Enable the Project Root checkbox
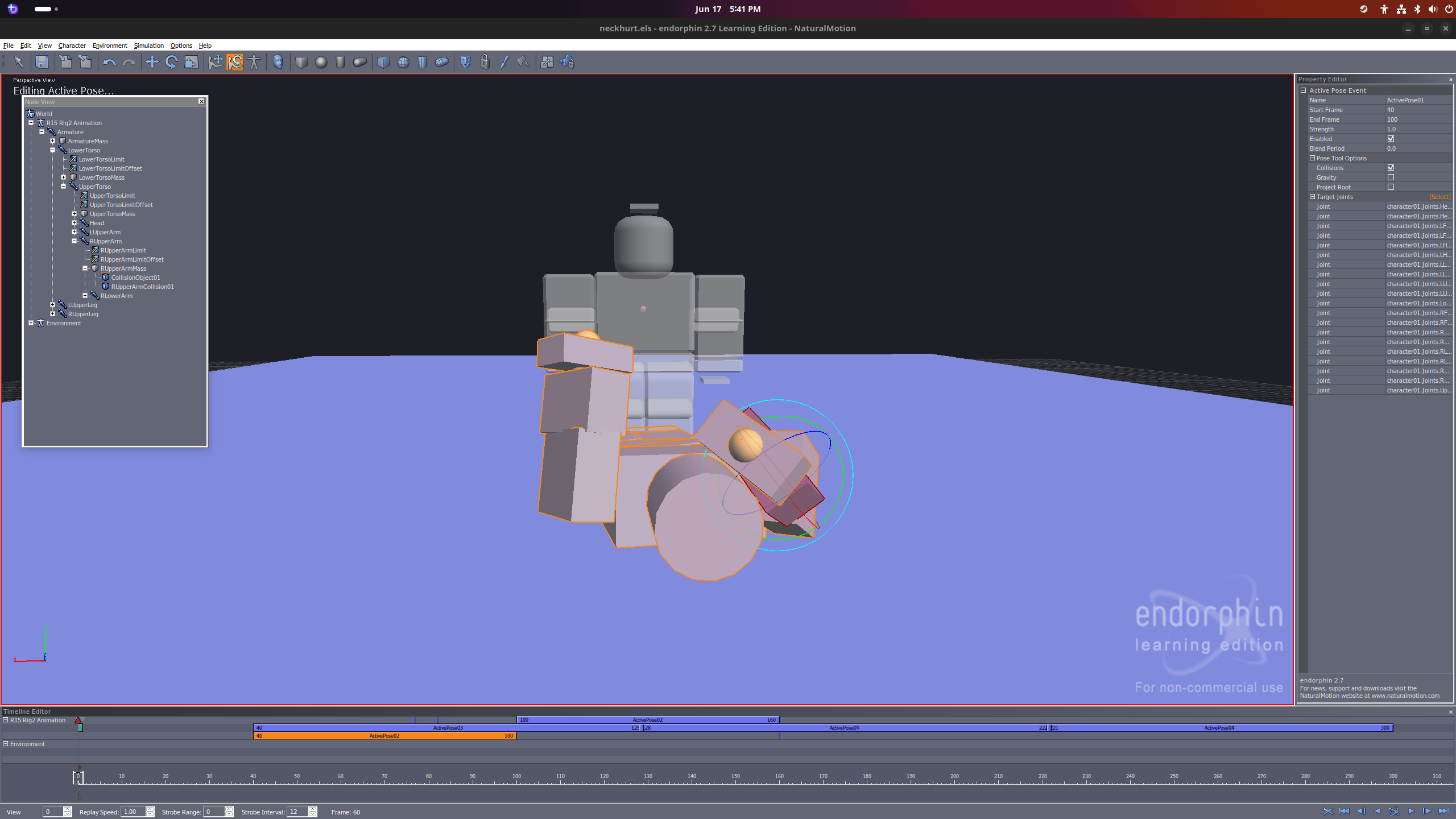The image size is (1456, 819). [1391, 187]
